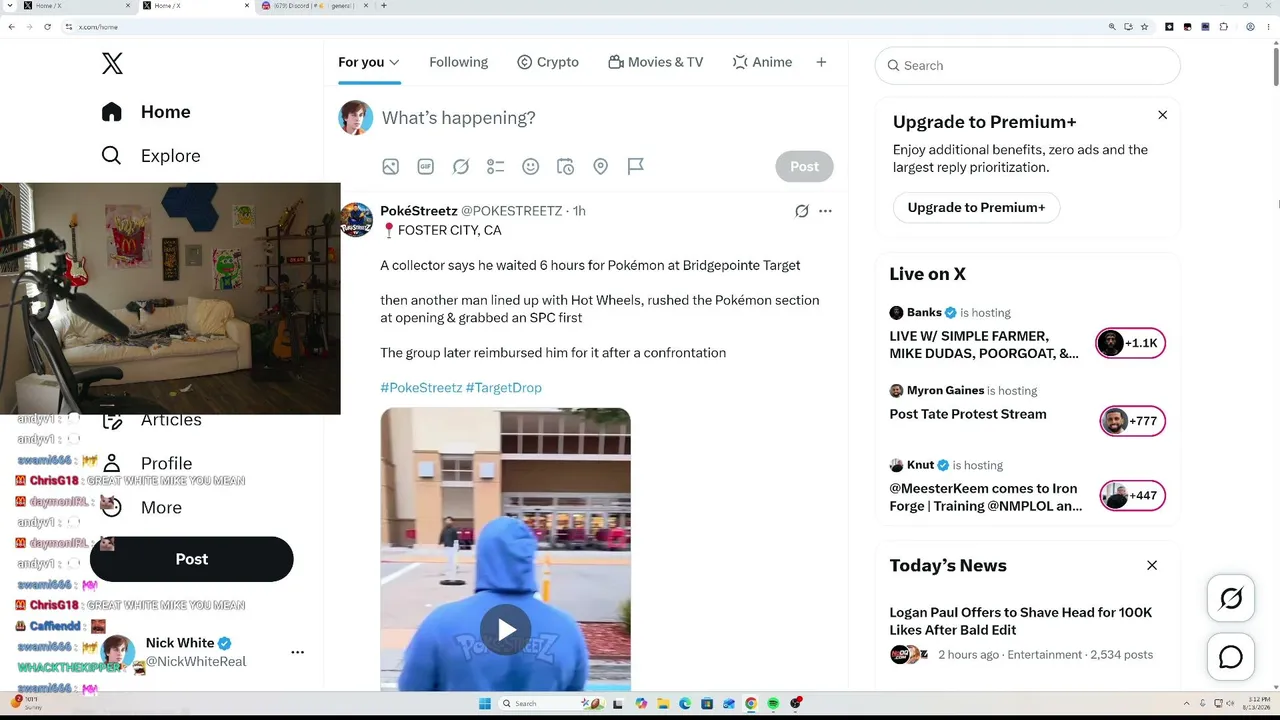Click the Upgrade to Premium+ button
Image resolution: width=1280 pixels, height=720 pixels.
pos(976,208)
